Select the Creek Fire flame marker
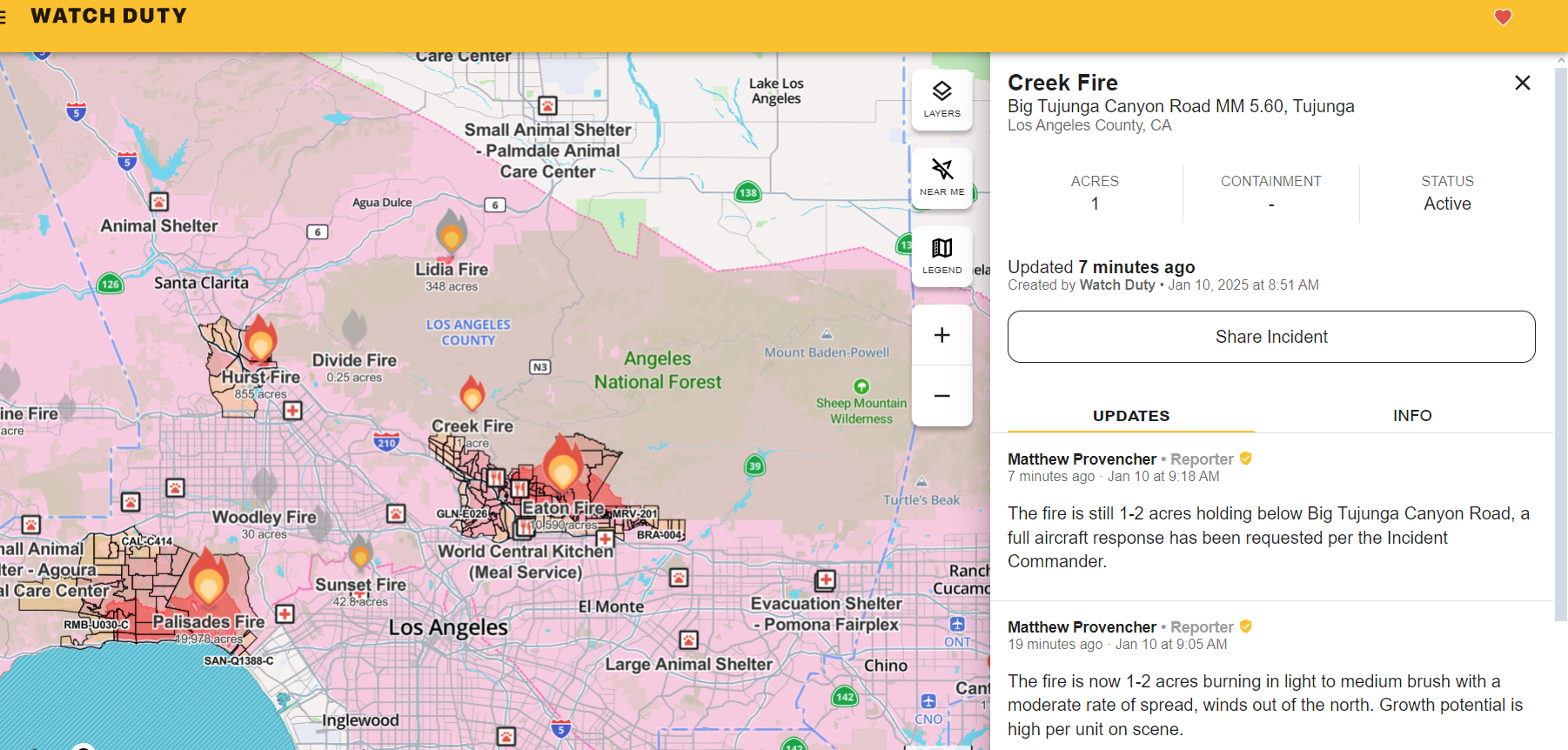This screenshot has height=750, width=1568. pyautogui.click(x=472, y=393)
